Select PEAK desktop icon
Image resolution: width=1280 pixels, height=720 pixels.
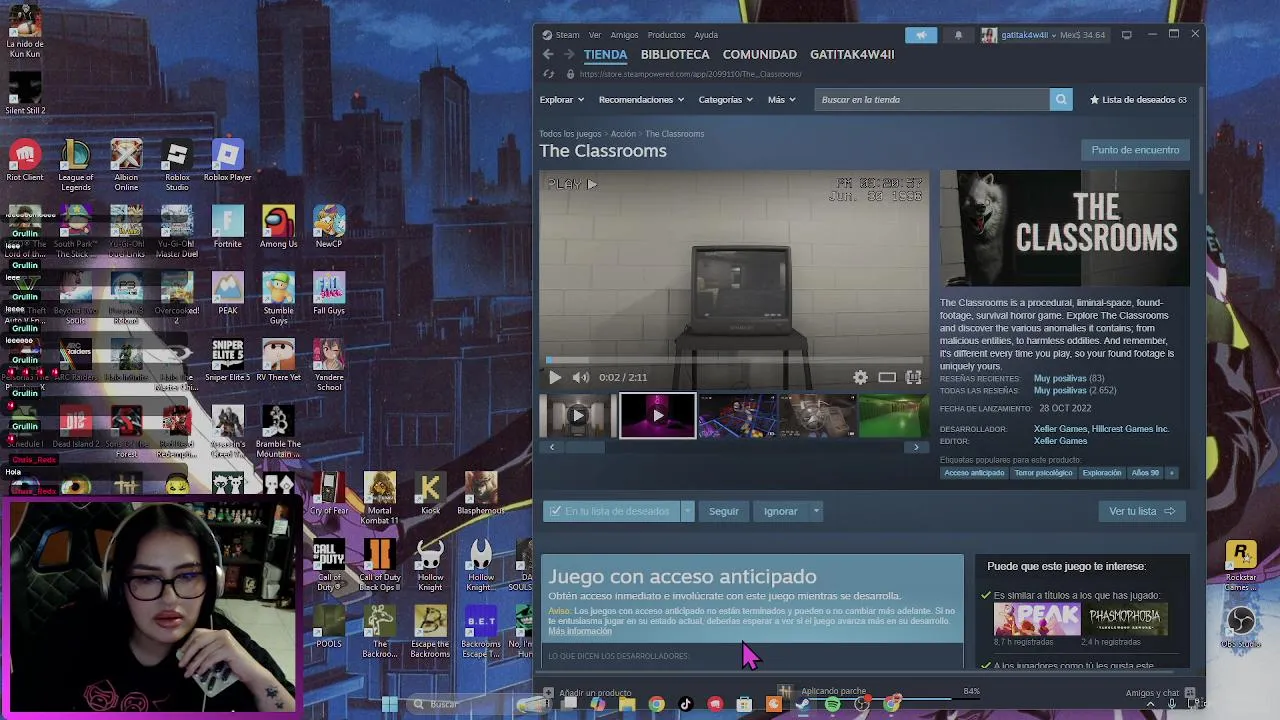point(228,293)
